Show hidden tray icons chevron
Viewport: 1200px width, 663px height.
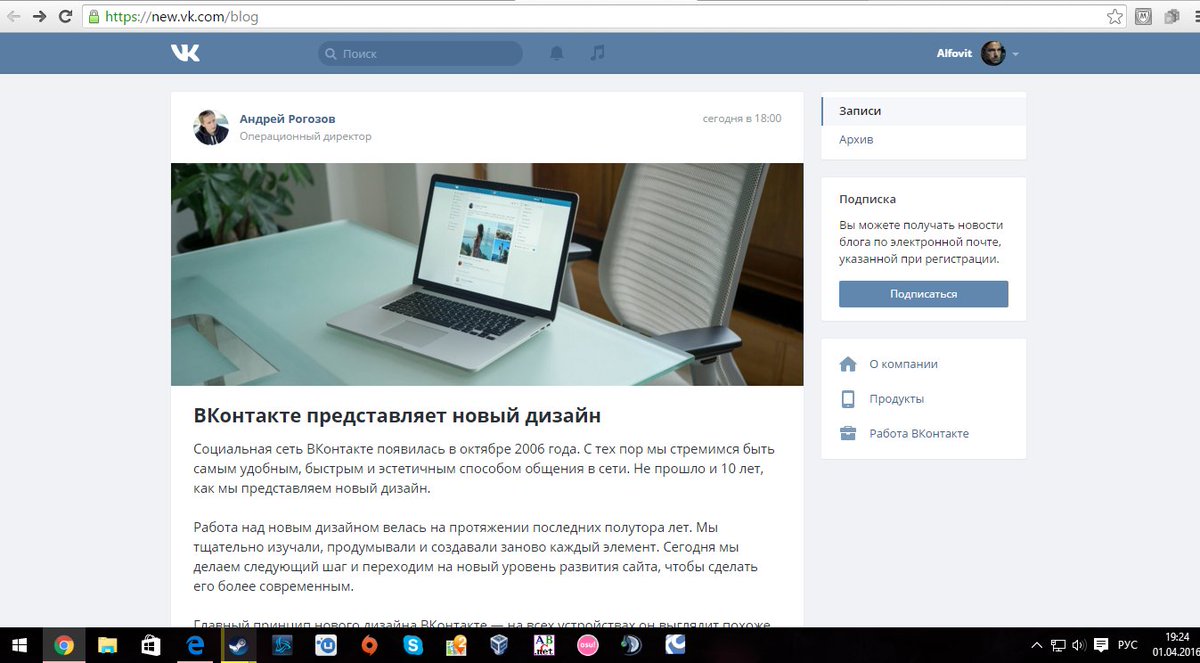[1036, 645]
